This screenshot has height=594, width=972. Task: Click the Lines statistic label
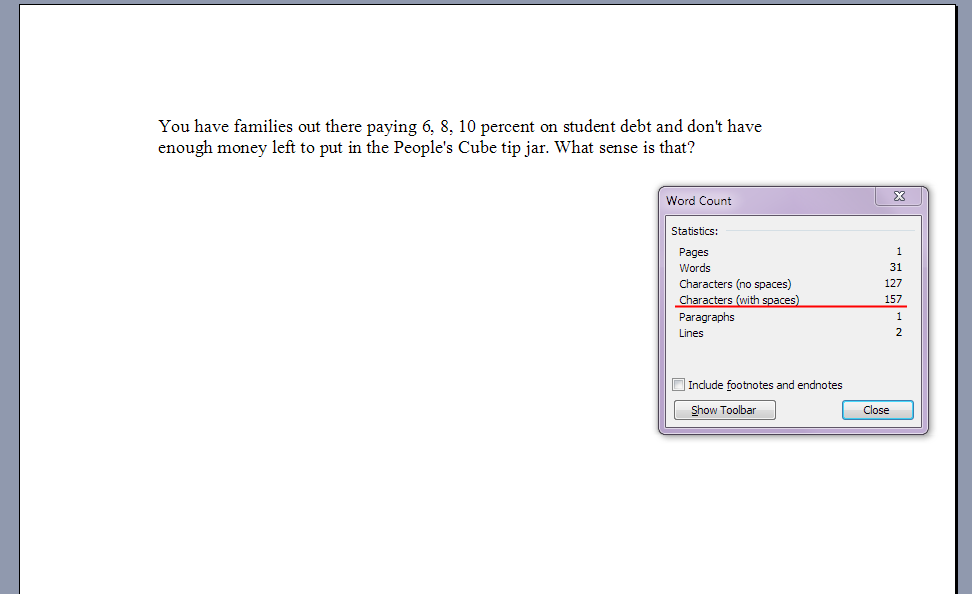point(691,333)
